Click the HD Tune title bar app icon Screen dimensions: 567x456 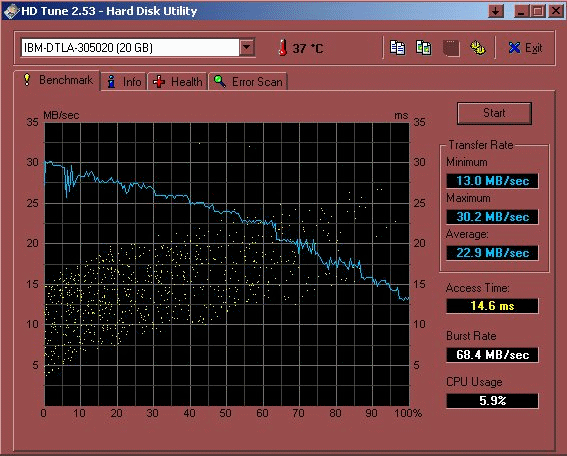click(11, 11)
